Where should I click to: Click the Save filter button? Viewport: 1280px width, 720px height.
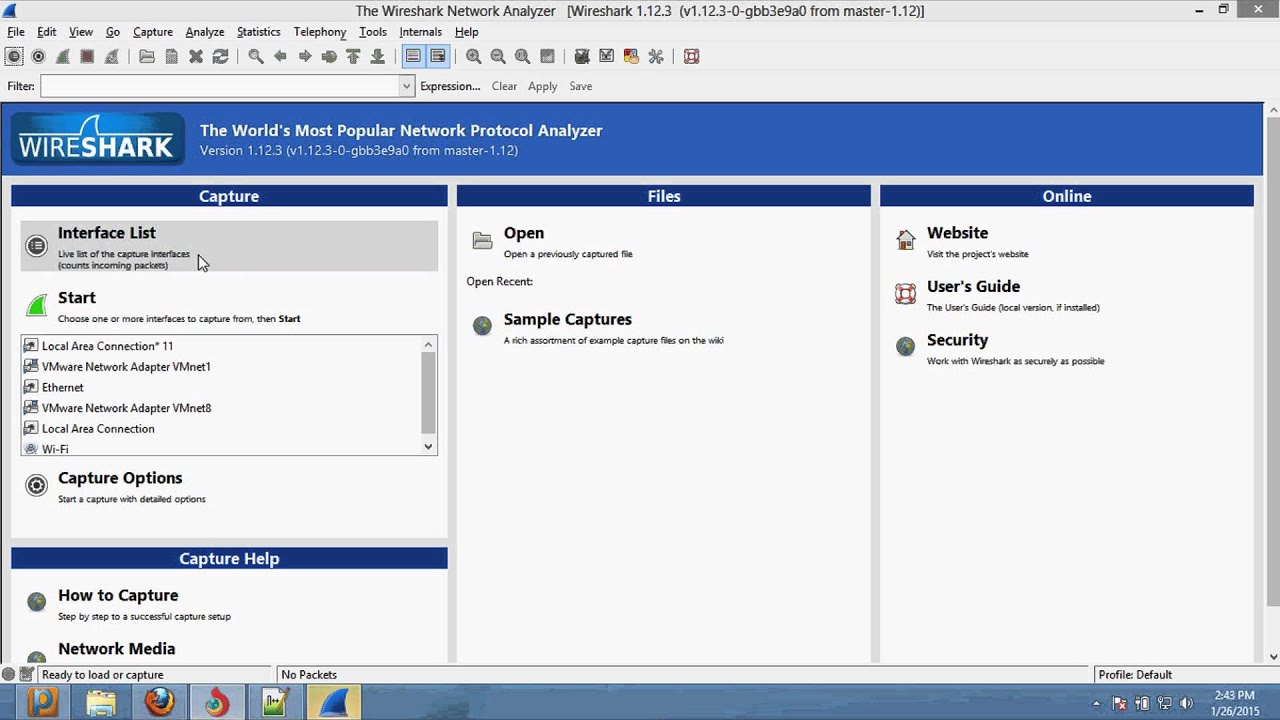tap(581, 86)
